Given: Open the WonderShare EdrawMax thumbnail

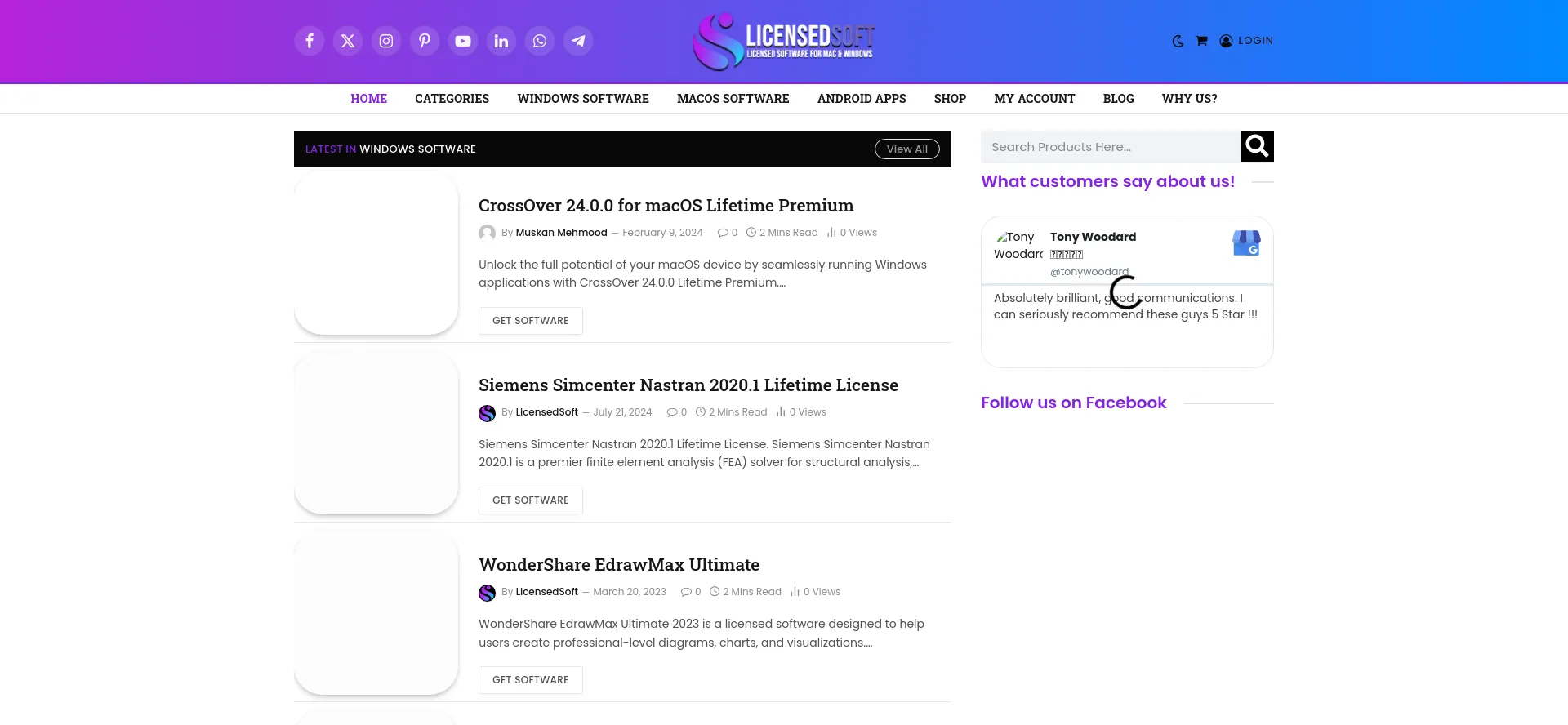Looking at the screenshot, I should pos(376,613).
